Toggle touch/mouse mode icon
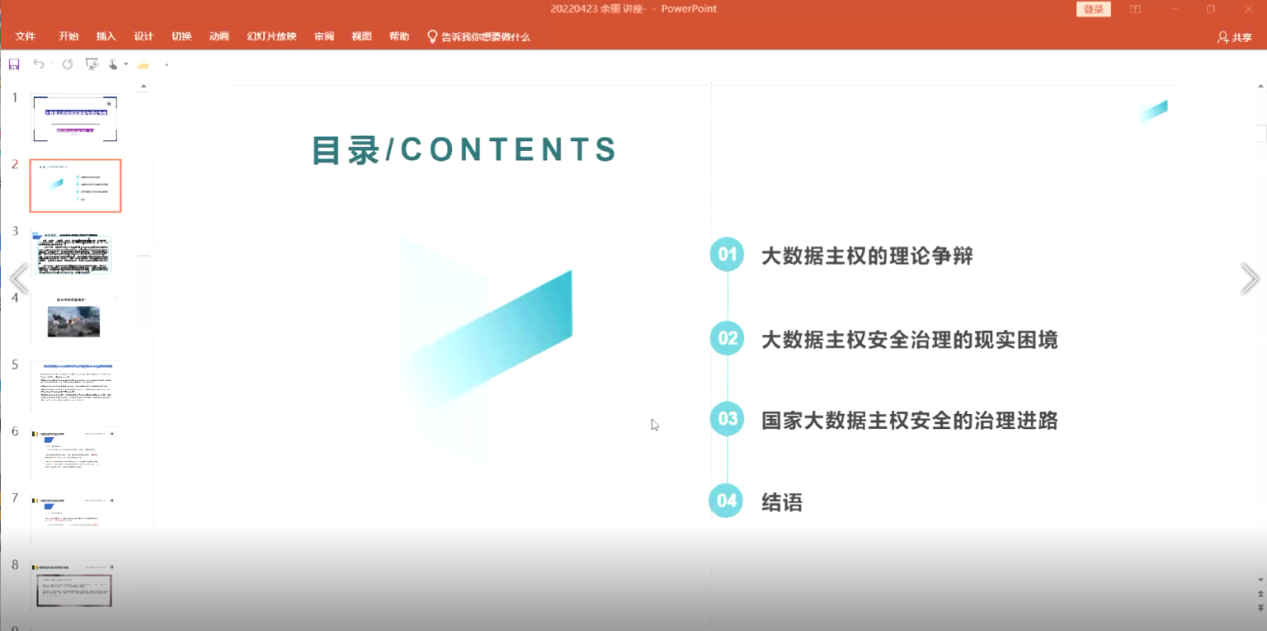 coord(113,64)
